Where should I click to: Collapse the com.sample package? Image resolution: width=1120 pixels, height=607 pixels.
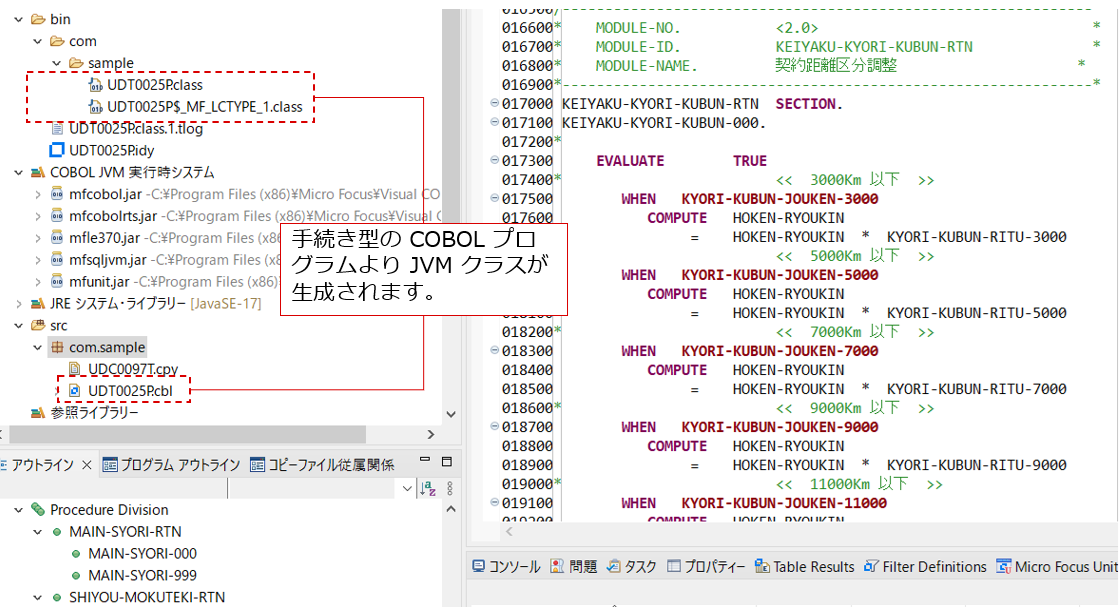pos(38,348)
